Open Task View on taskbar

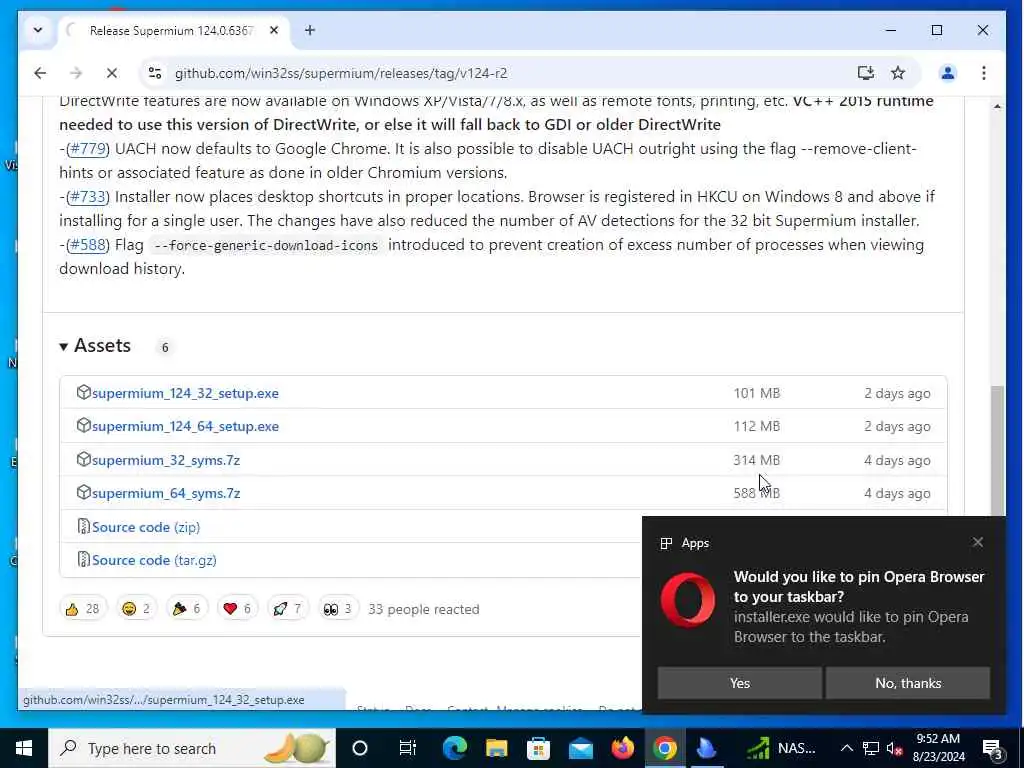tap(408, 748)
